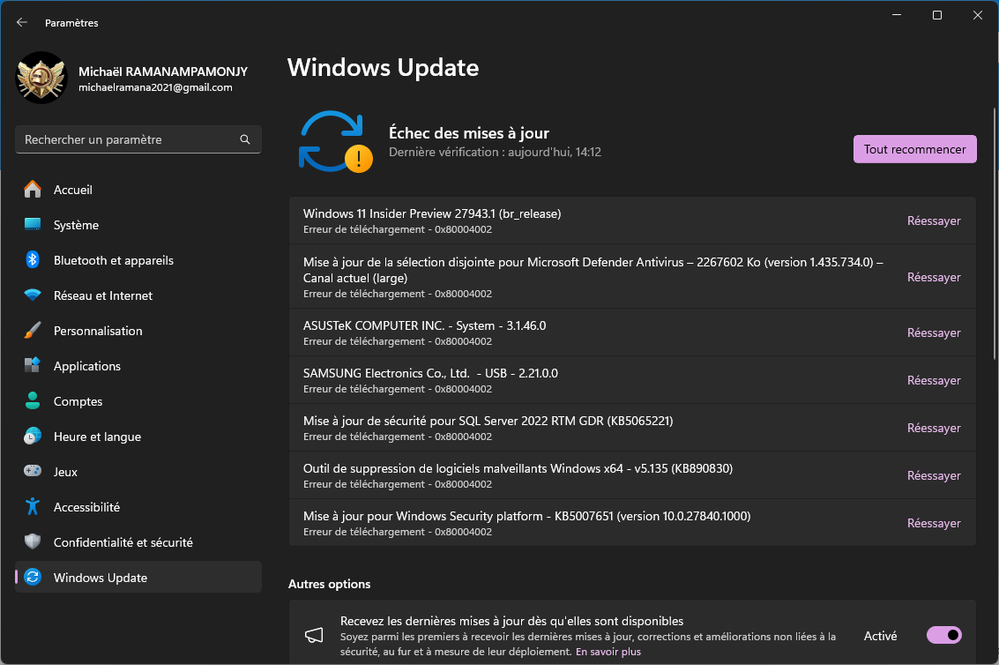Go to Accessibilité settings
The image size is (999, 665).
pyautogui.click(x=138, y=507)
